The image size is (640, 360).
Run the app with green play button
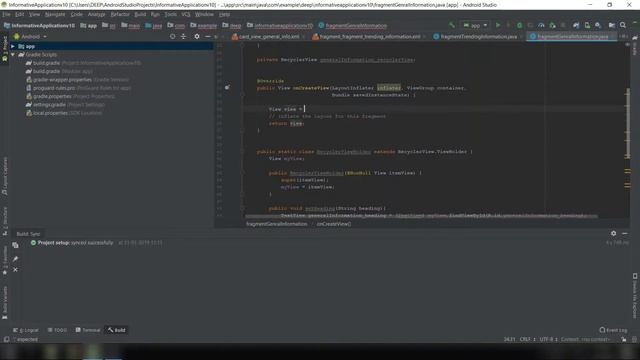click(x=498, y=25)
